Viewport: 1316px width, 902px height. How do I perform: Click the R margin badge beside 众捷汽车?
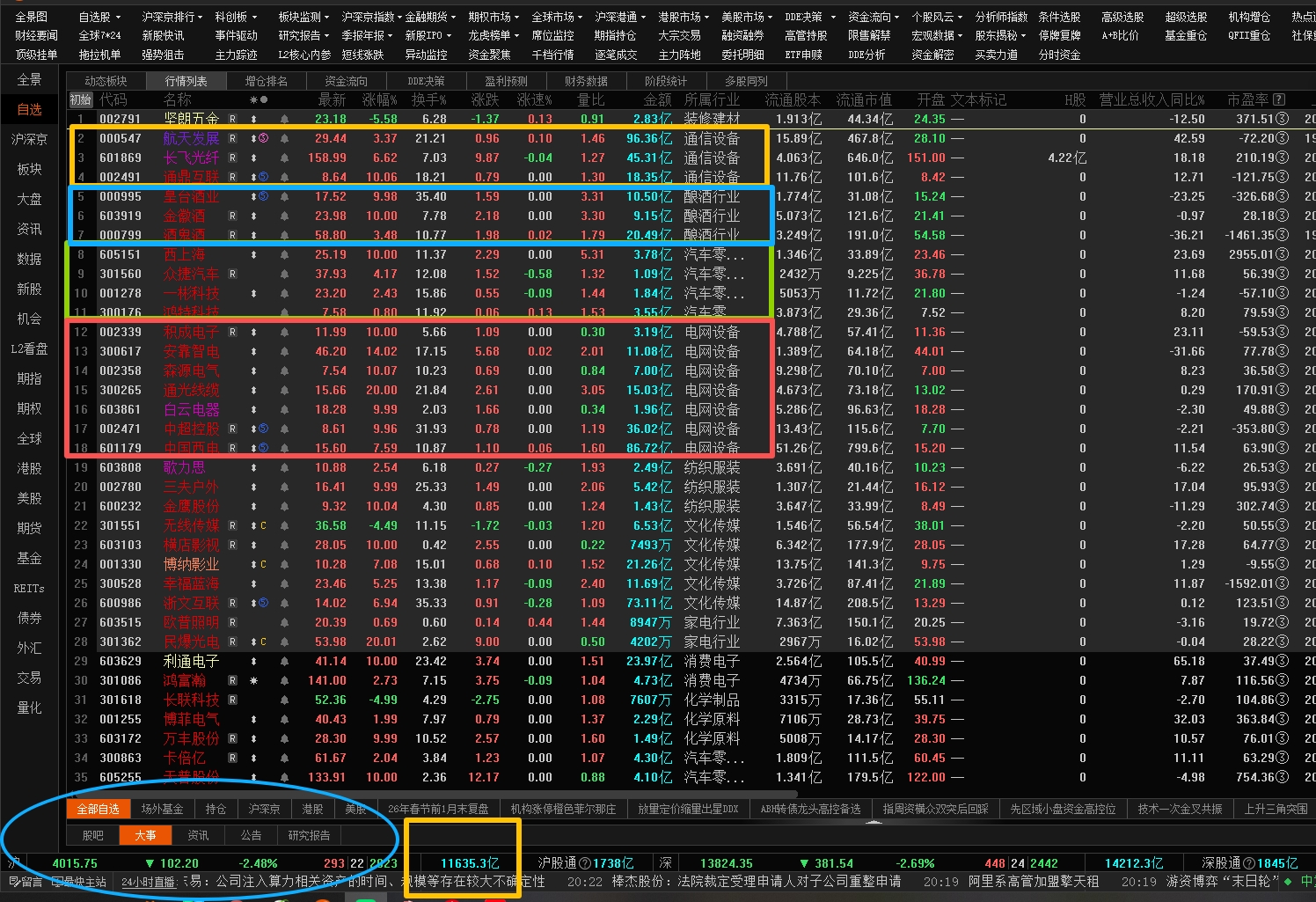pos(232,274)
